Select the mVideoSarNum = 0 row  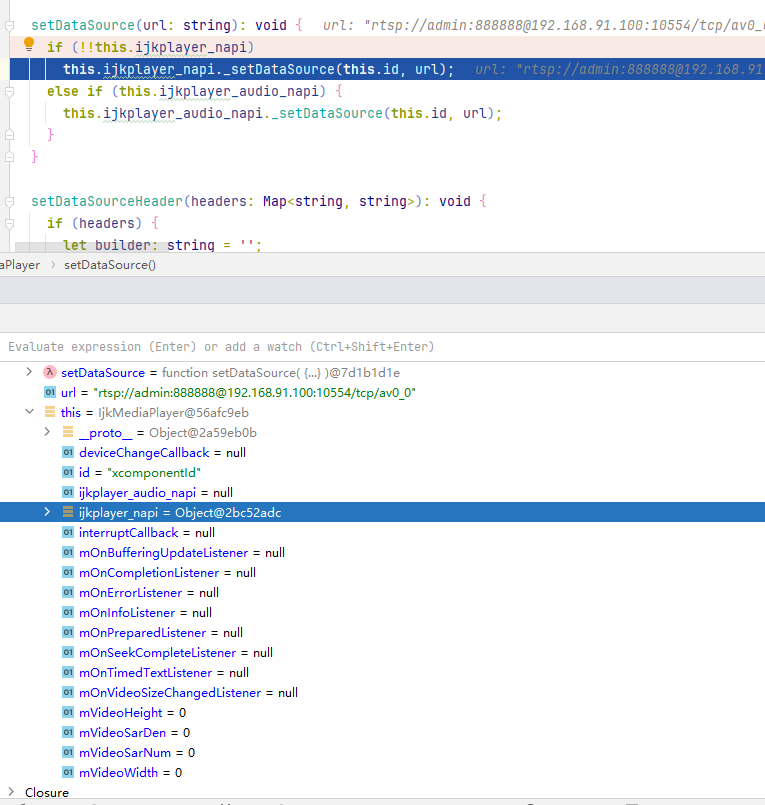[x=382, y=753]
